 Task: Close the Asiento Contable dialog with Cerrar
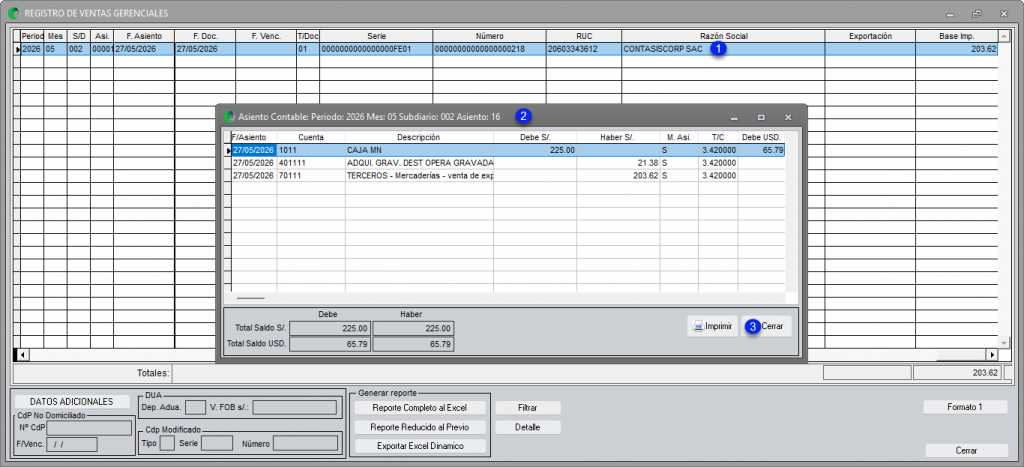pos(767,326)
